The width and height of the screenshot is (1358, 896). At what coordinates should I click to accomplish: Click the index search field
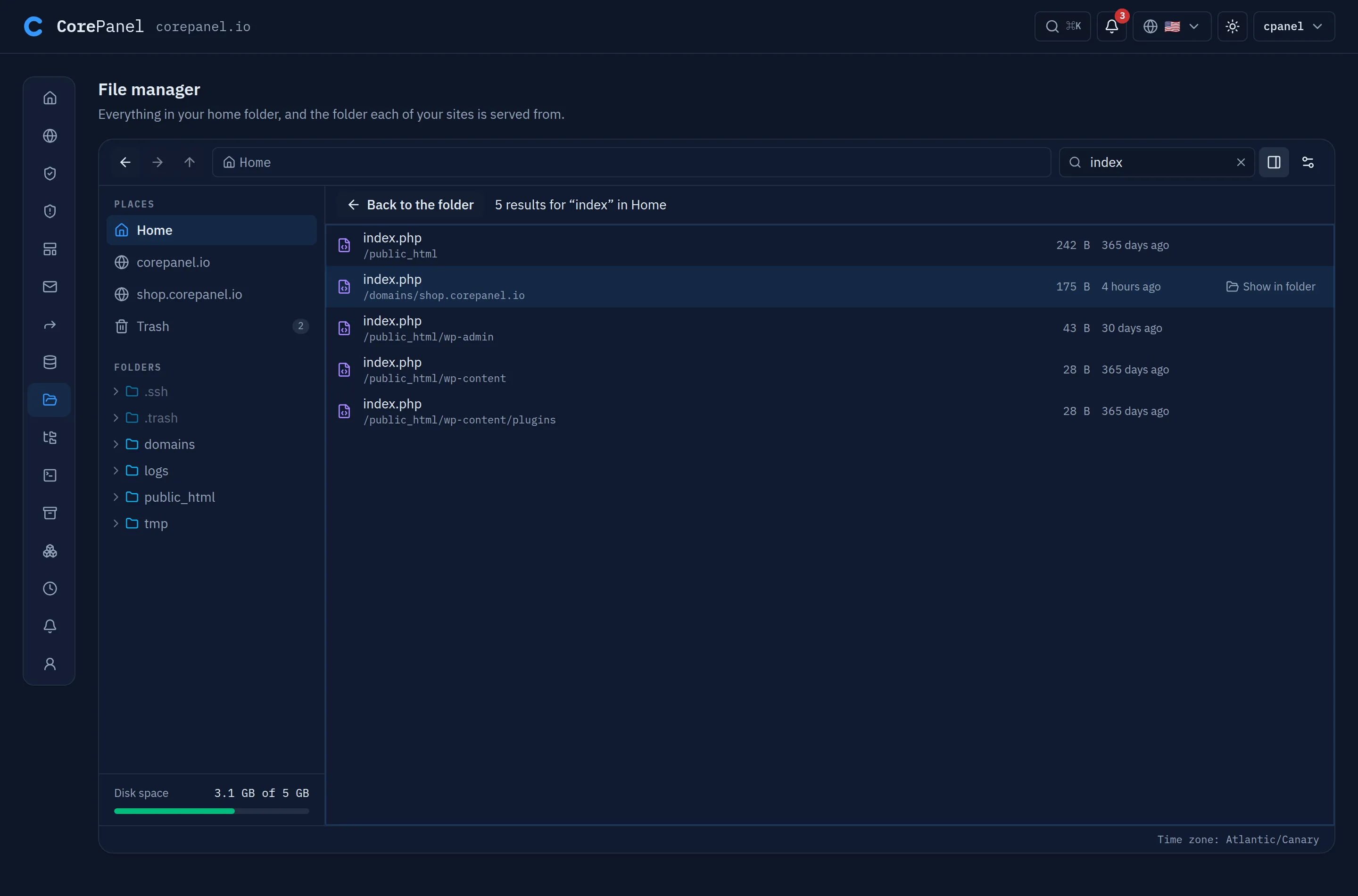click(1156, 162)
